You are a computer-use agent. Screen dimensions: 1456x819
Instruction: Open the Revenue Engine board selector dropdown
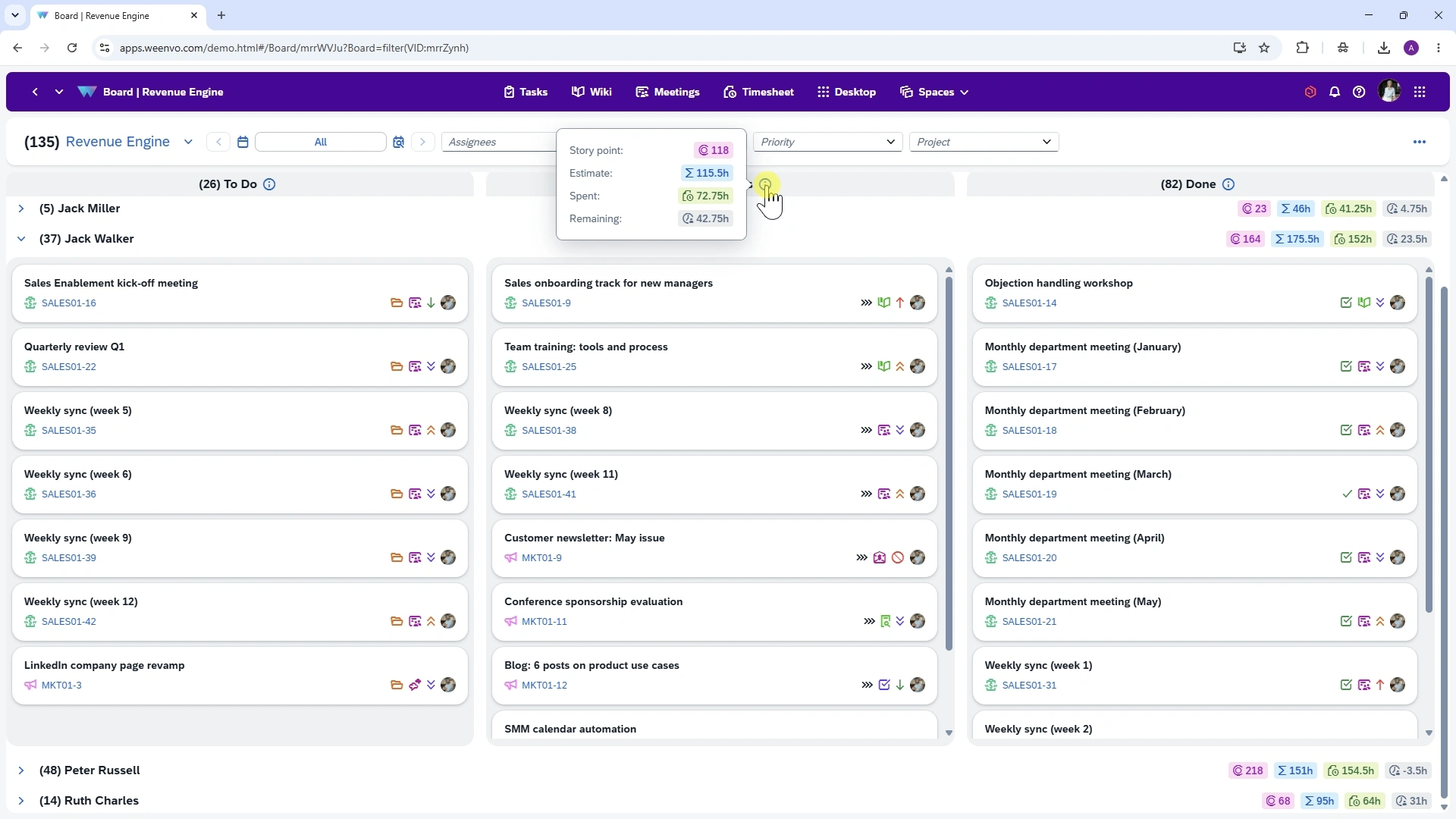click(188, 142)
